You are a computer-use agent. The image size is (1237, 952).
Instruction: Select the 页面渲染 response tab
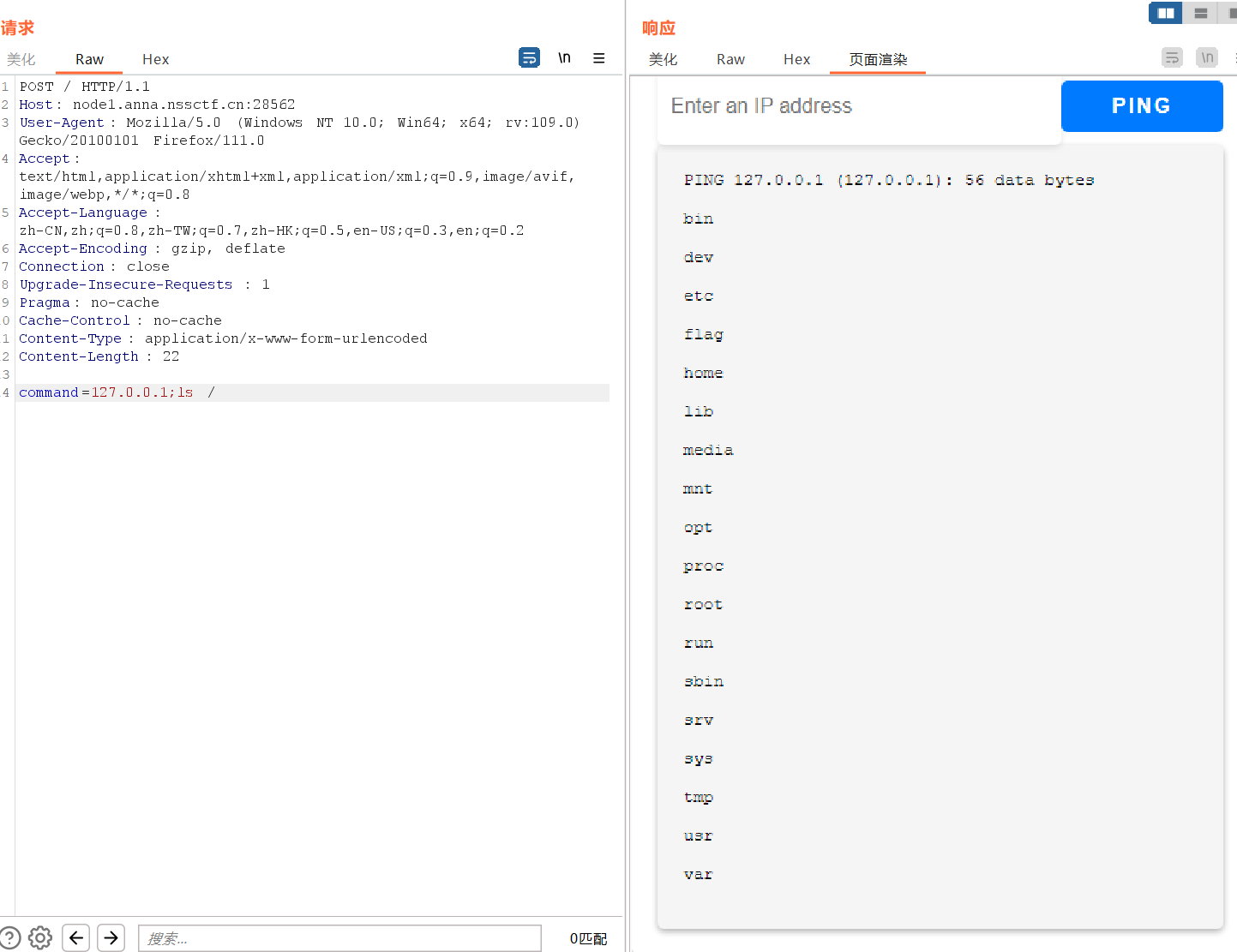[x=878, y=59]
